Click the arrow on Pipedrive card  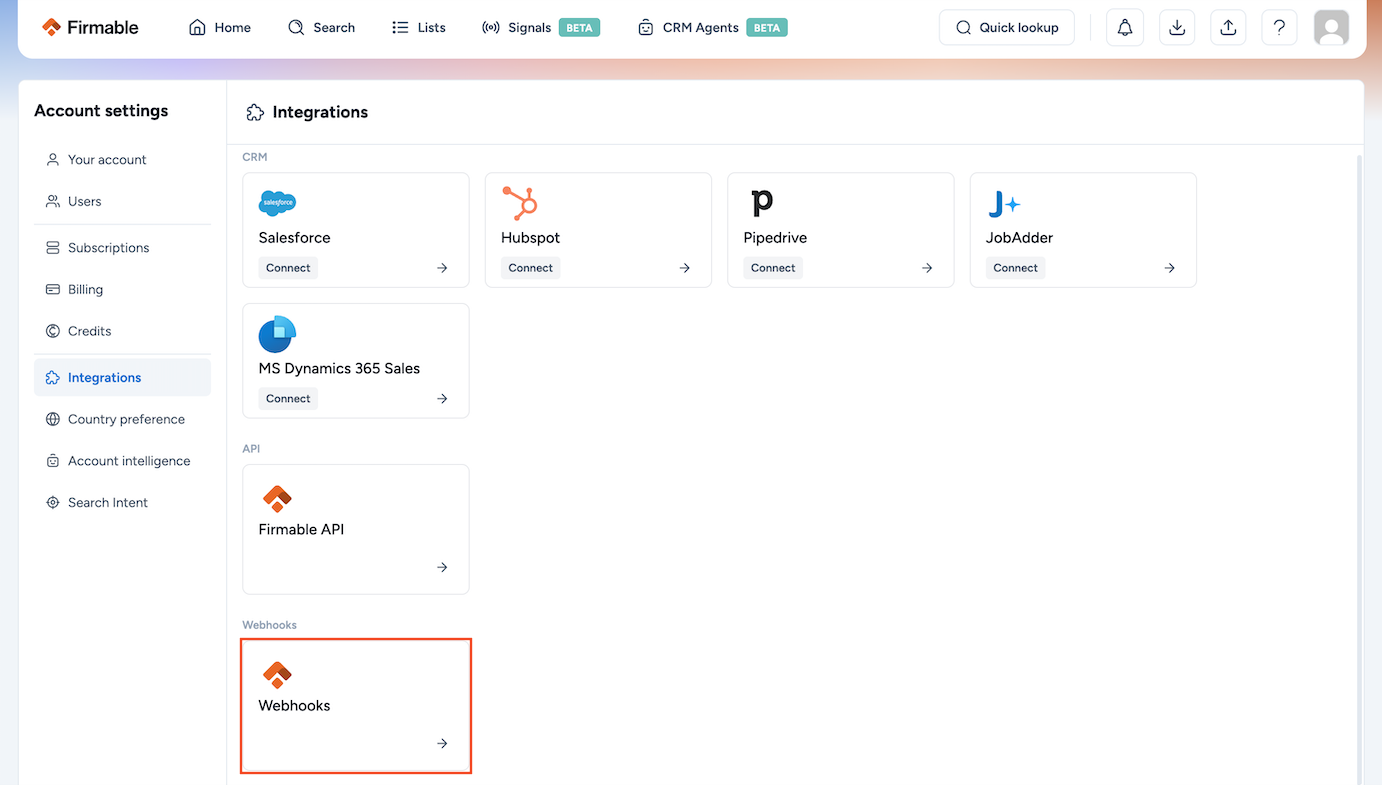pyautogui.click(x=927, y=268)
